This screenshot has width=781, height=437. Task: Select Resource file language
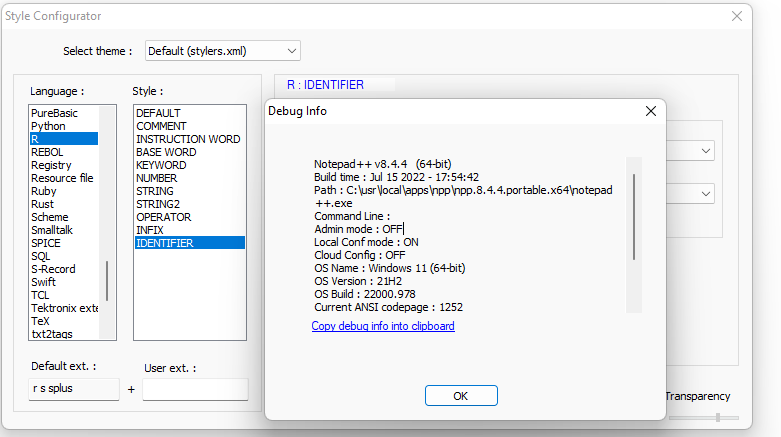point(62,178)
